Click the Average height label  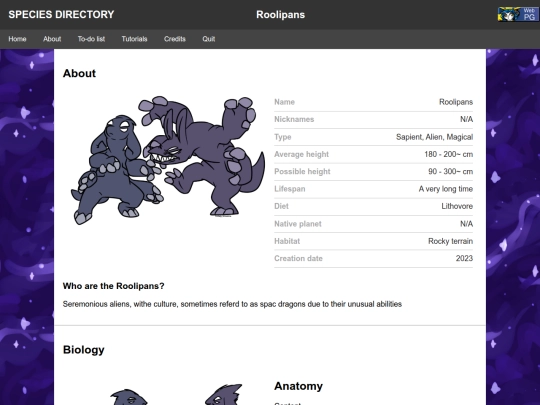(301, 154)
